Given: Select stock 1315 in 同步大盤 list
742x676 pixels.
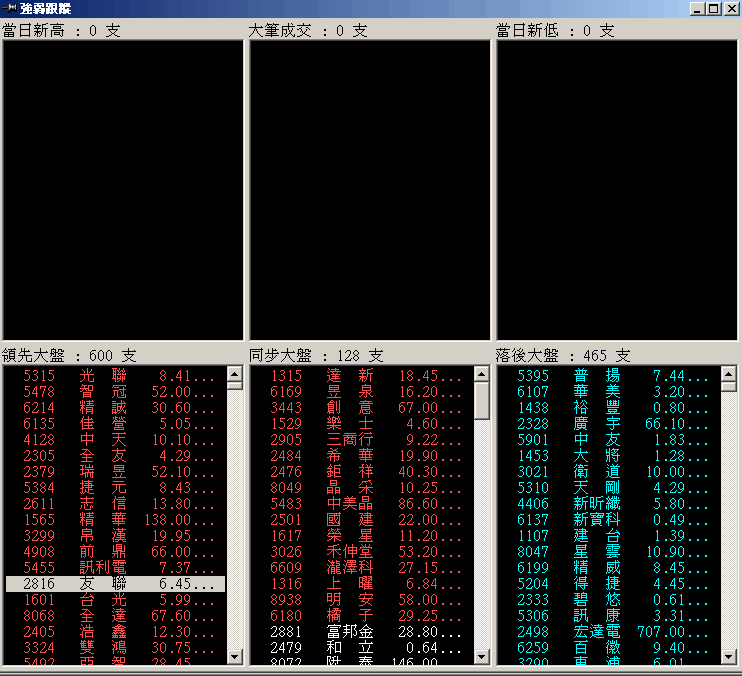Looking at the screenshot, I should (x=360, y=375).
